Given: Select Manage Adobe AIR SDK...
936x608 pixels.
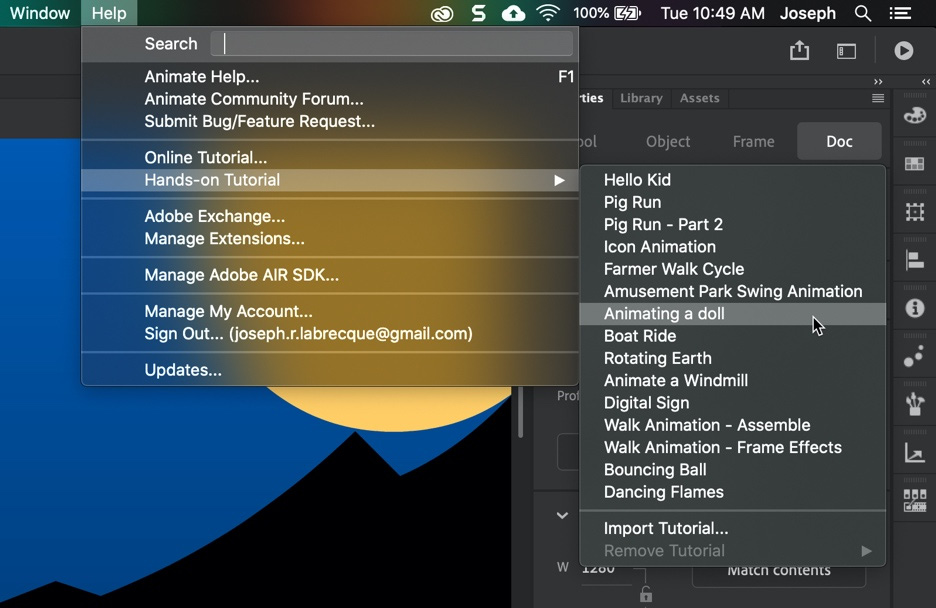Looking at the screenshot, I should tap(330, 275).
